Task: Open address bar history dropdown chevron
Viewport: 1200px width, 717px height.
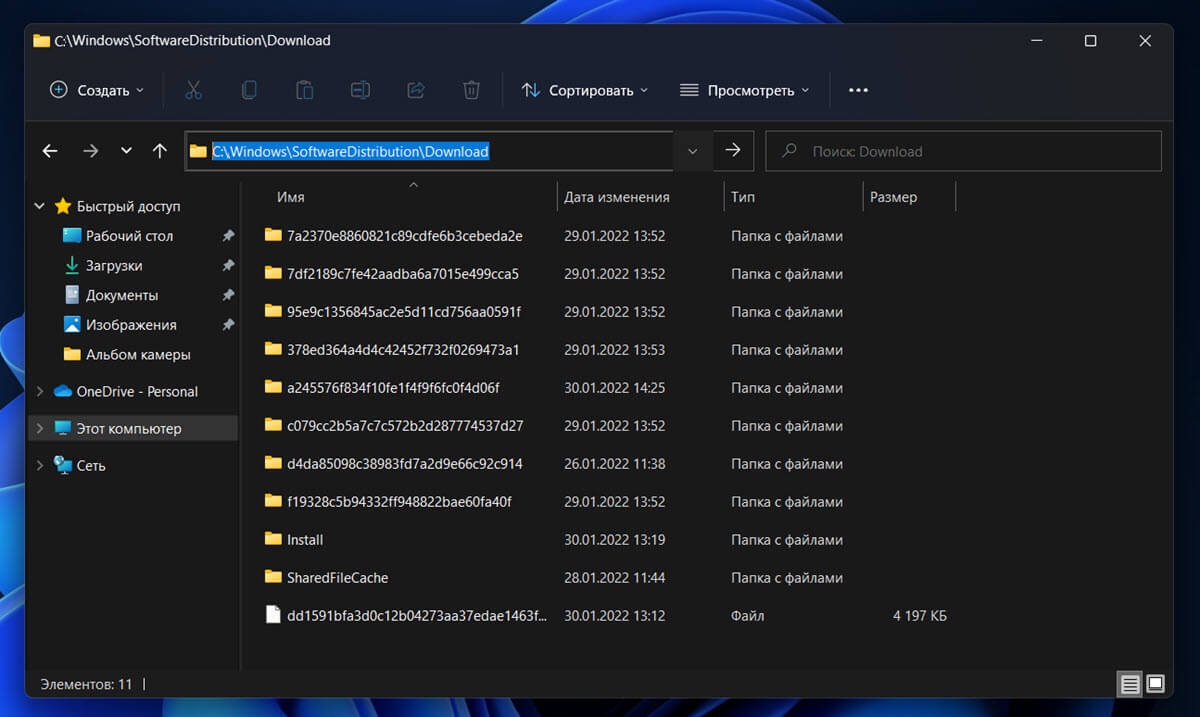Action: tap(692, 151)
